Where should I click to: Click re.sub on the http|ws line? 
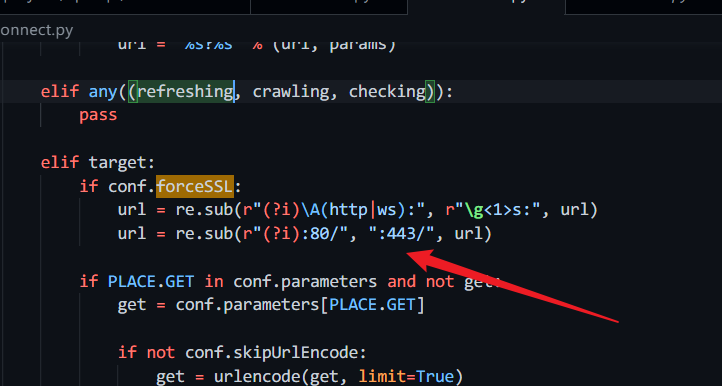(x=204, y=210)
